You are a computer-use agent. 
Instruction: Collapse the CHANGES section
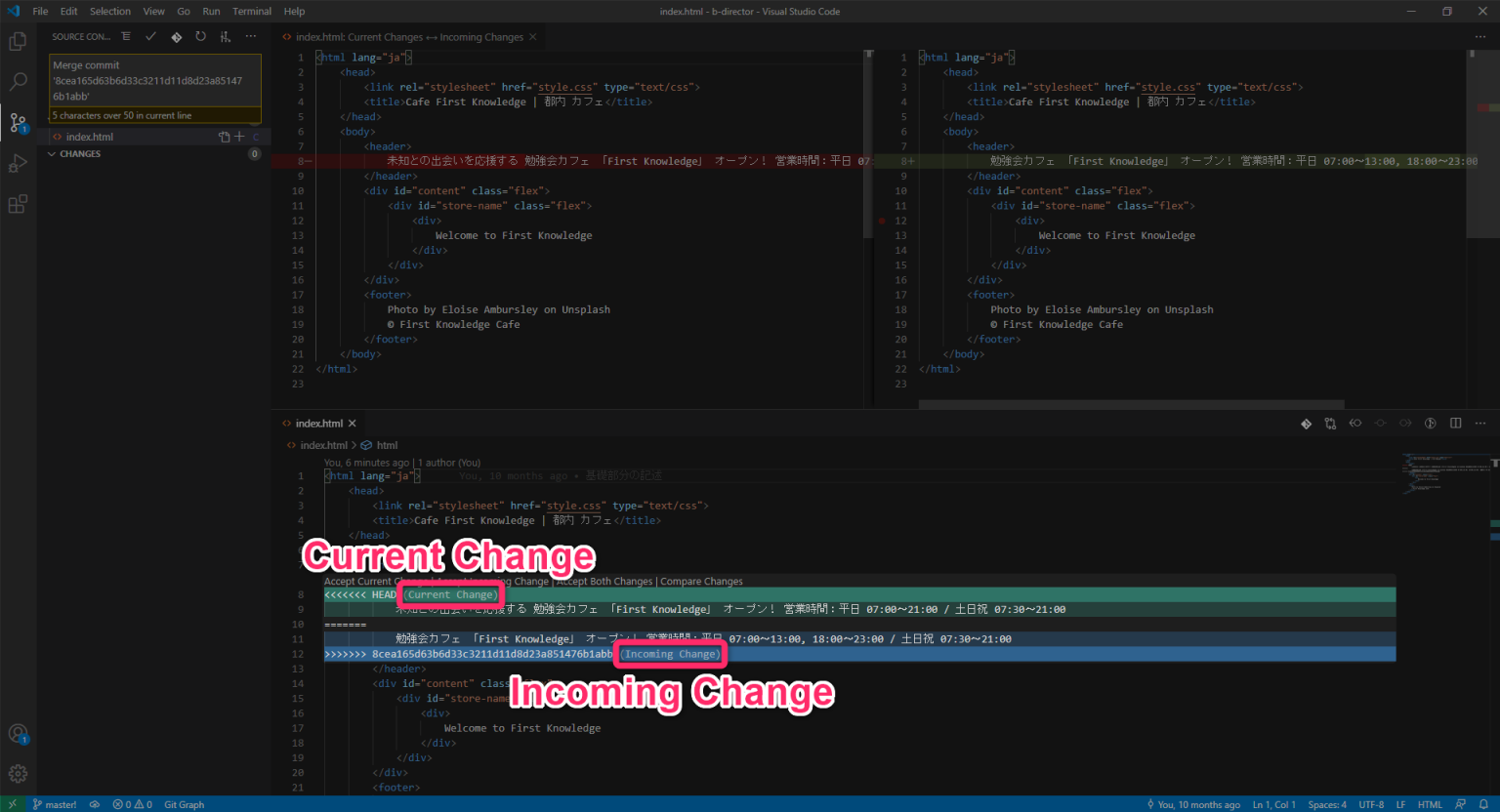[53, 153]
